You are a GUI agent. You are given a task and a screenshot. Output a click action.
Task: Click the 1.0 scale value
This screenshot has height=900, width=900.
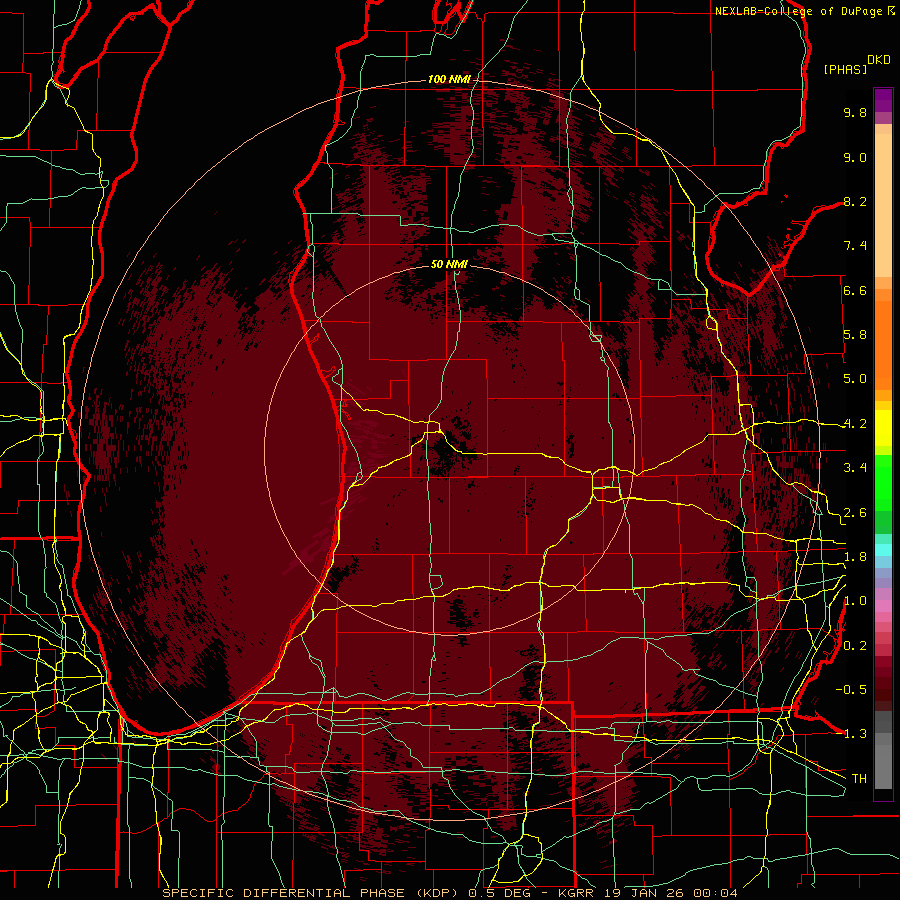[x=855, y=601]
